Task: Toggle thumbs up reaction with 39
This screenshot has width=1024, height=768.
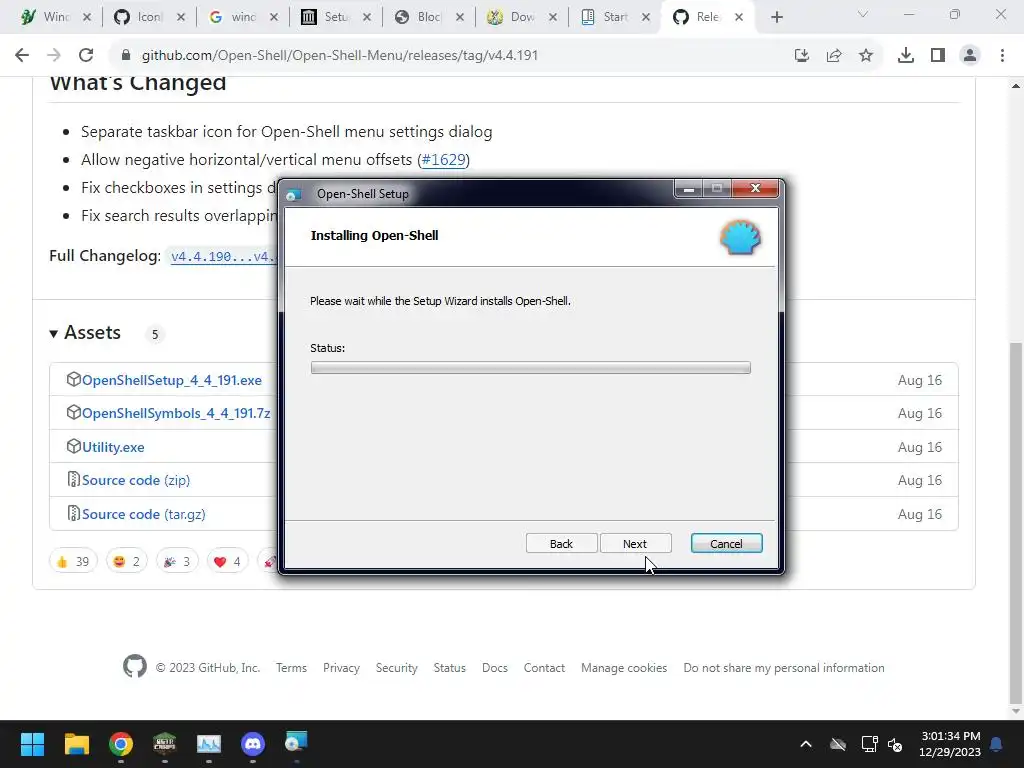Action: coord(73,561)
